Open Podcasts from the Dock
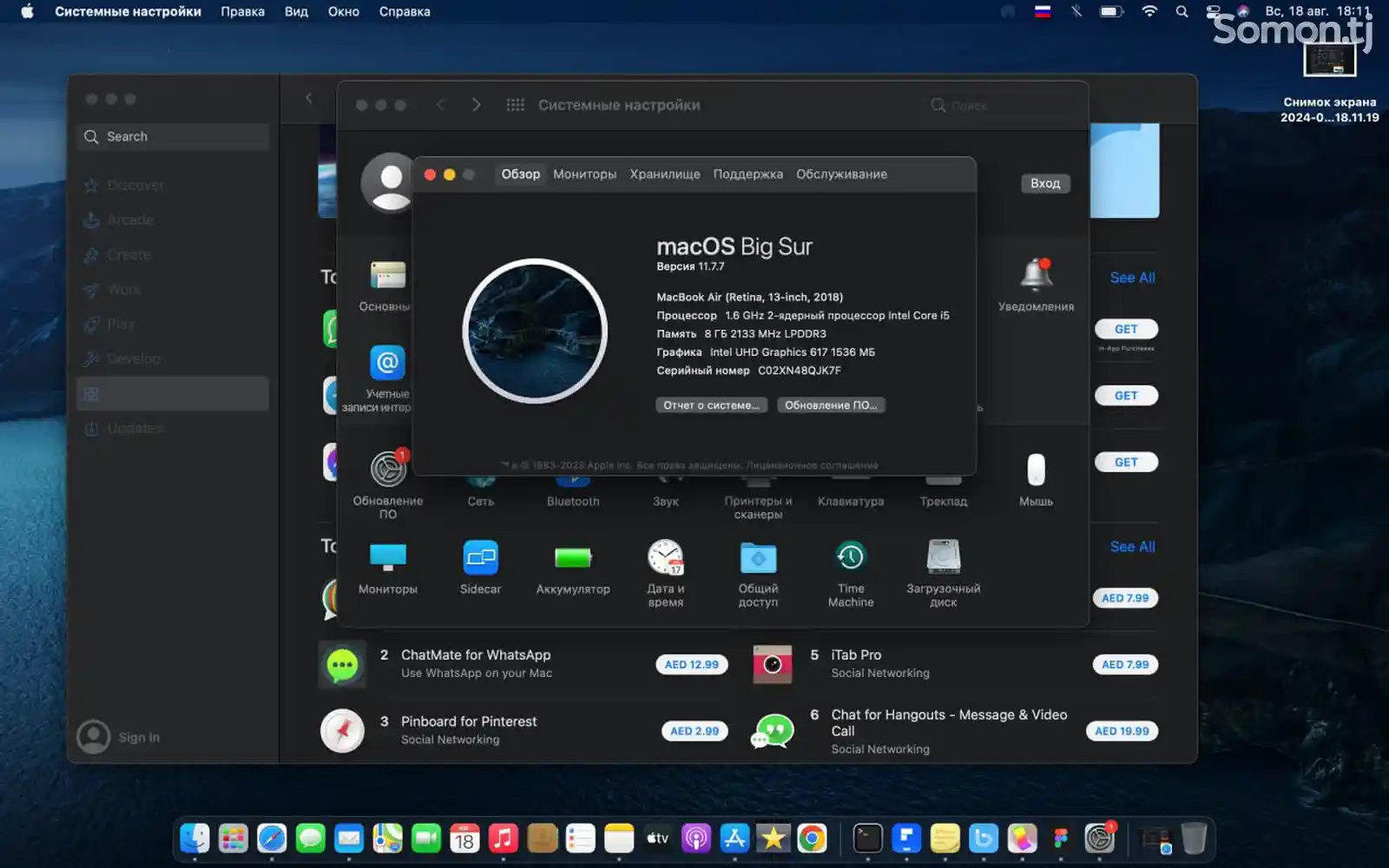The width and height of the screenshot is (1389, 868). (696, 838)
